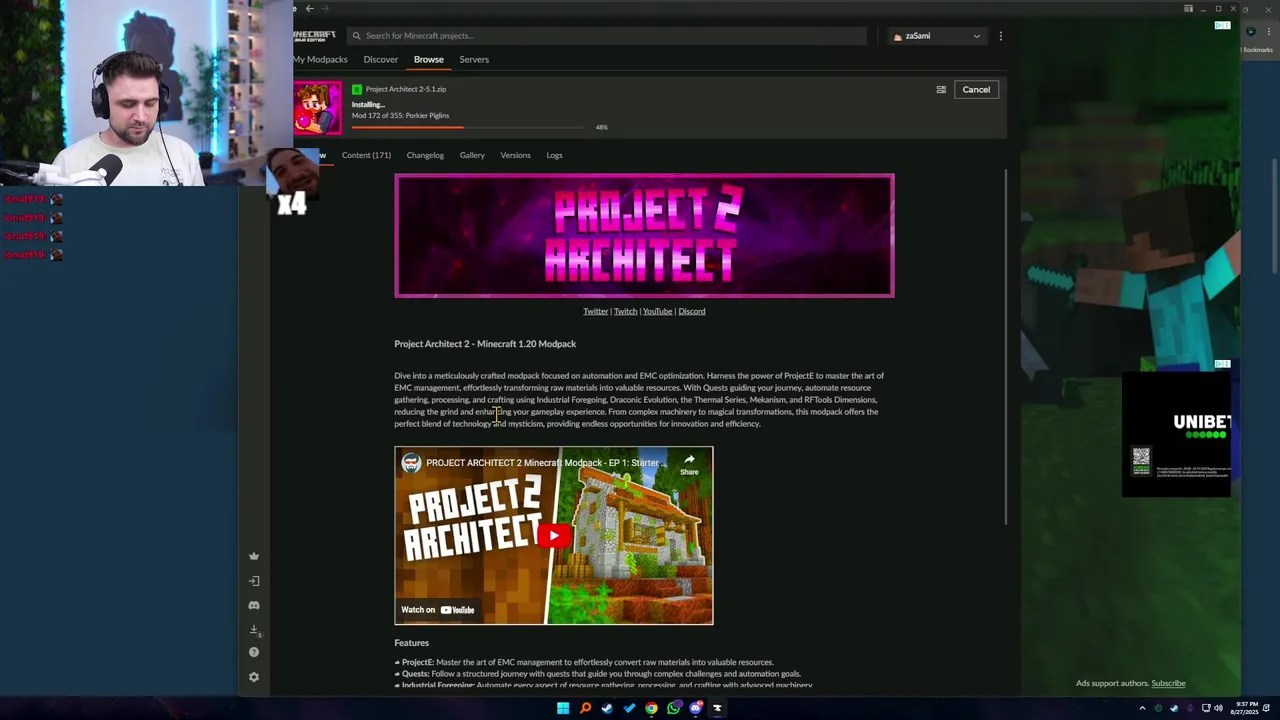Click Watch on YouTube in the video
This screenshot has height=720, width=1280.
pyautogui.click(x=438, y=610)
